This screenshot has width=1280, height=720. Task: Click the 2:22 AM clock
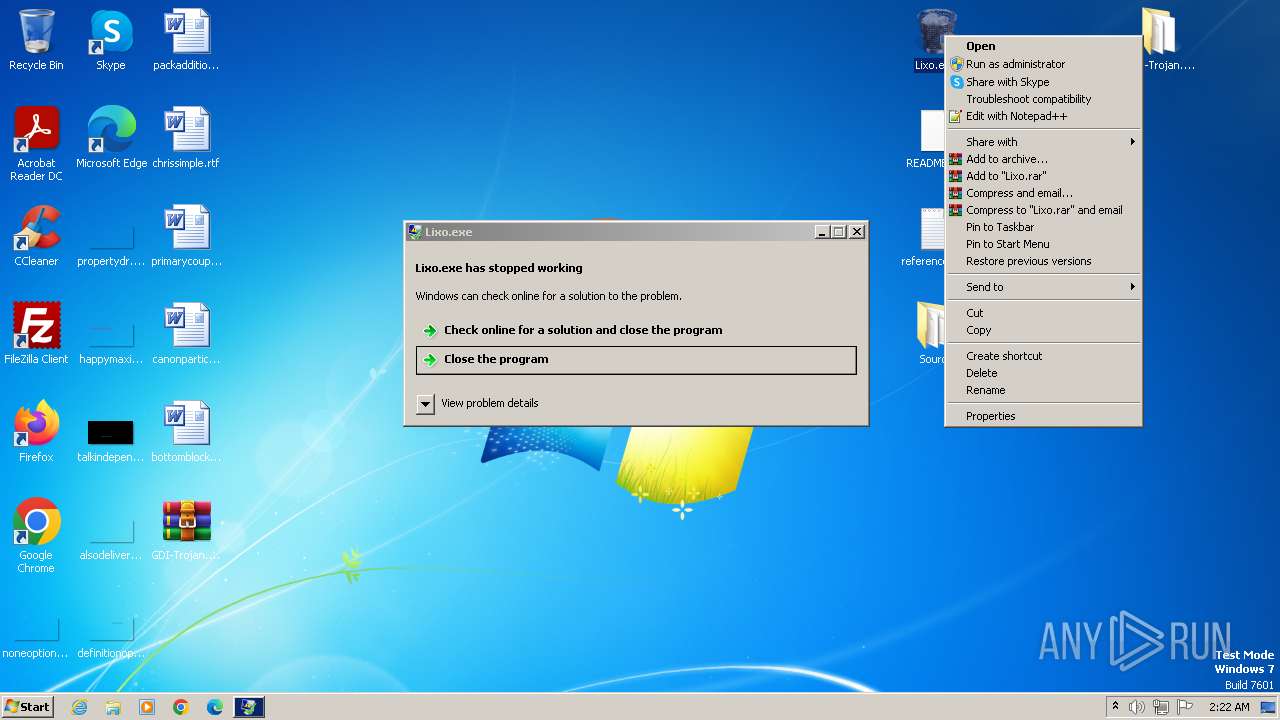[x=1229, y=707]
